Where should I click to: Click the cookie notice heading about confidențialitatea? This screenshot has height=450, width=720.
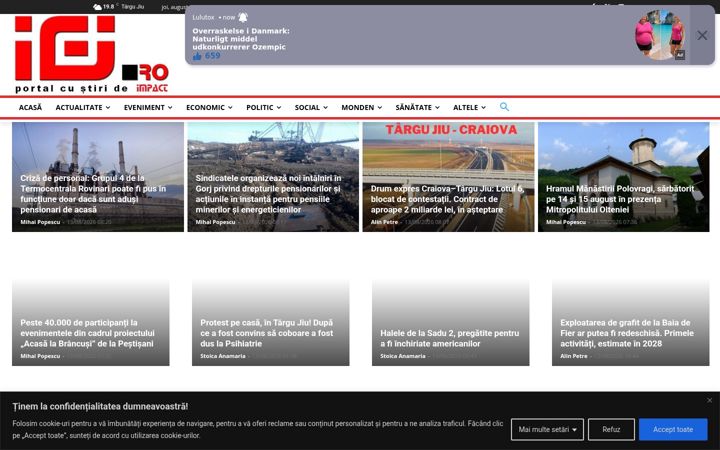click(x=100, y=406)
